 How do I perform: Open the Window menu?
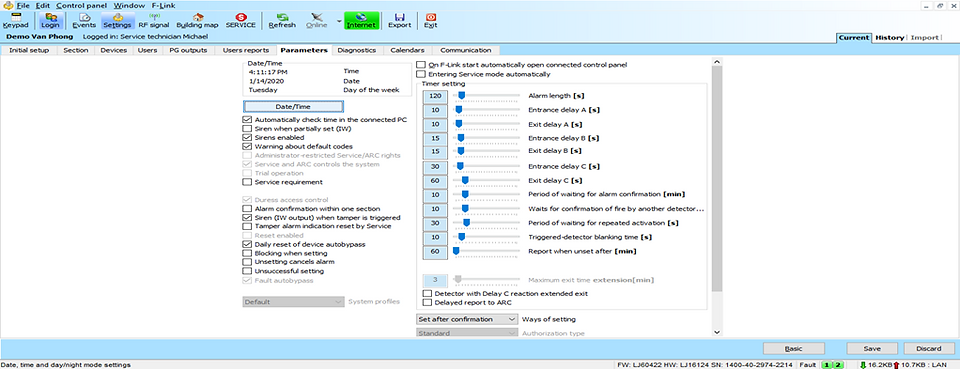tap(129, 5)
